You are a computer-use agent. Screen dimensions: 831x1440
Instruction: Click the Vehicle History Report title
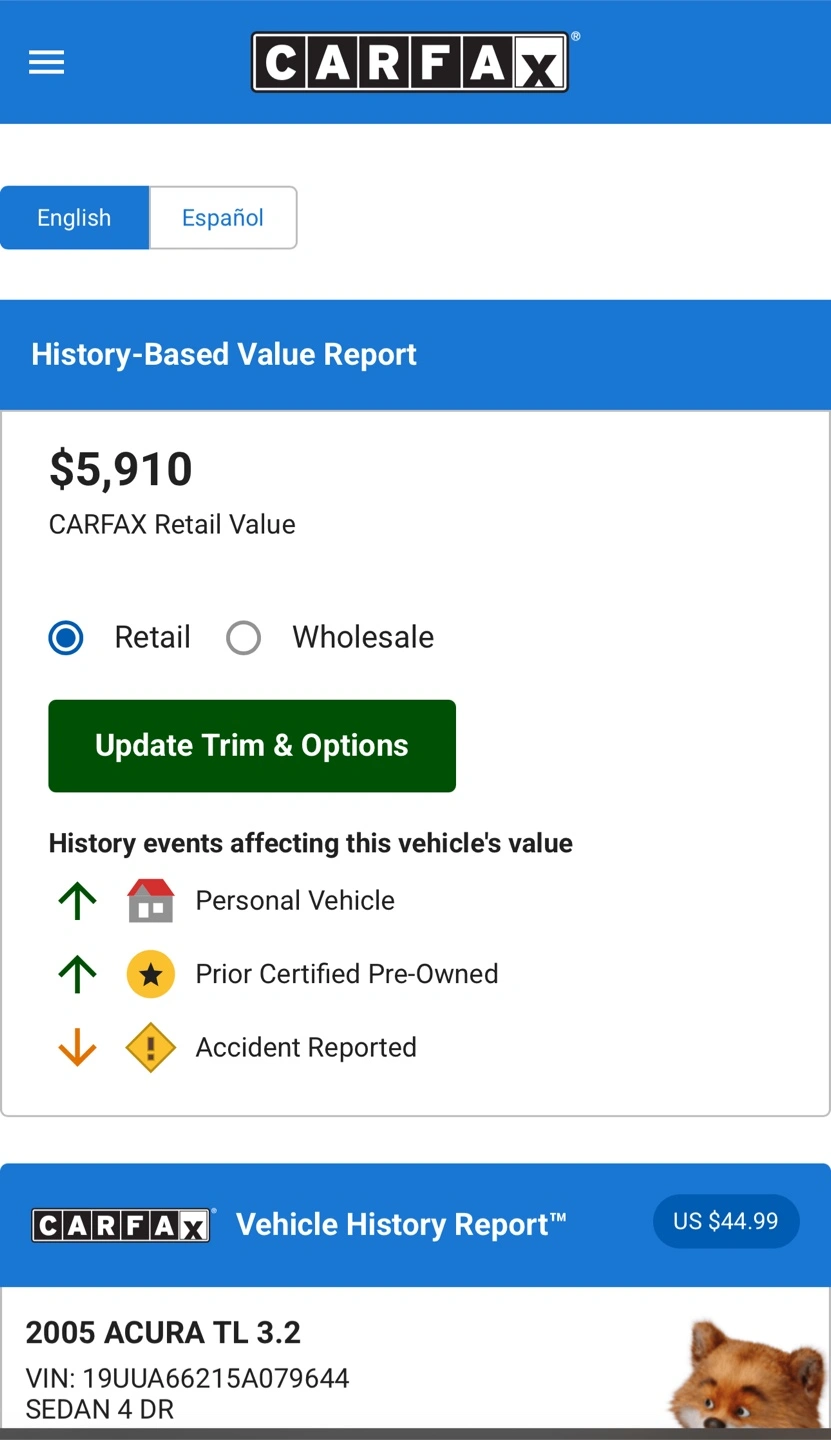pos(401,1225)
